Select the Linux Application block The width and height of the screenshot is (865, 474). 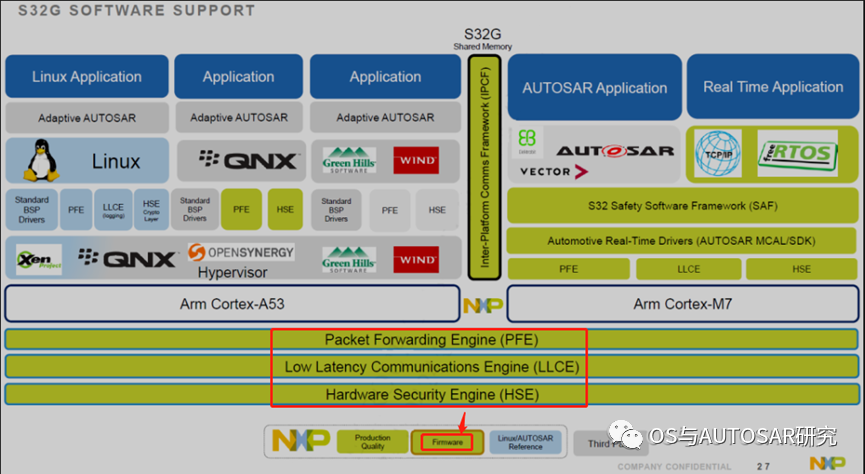[87, 76]
